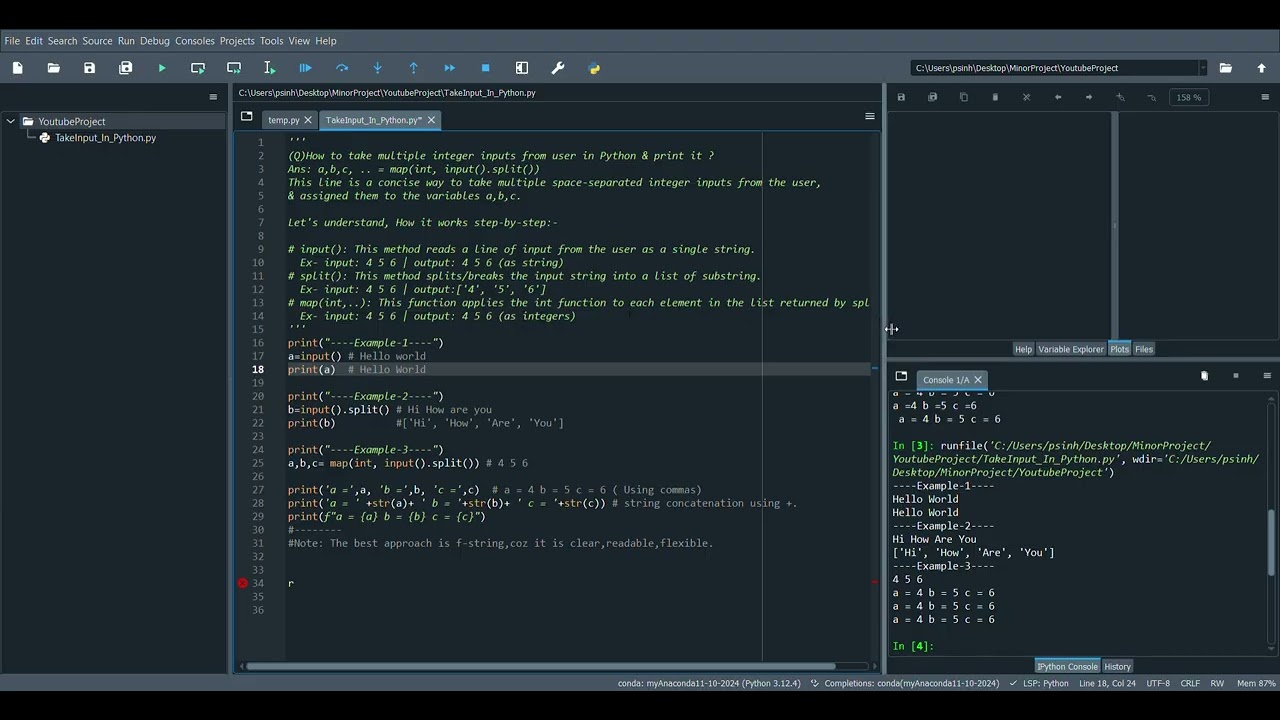Image resolution: width=1280 pixels, height=720 pixels.
Task: Collapse the YoutubeProject tree folder
Action: (x=11, y=121)
